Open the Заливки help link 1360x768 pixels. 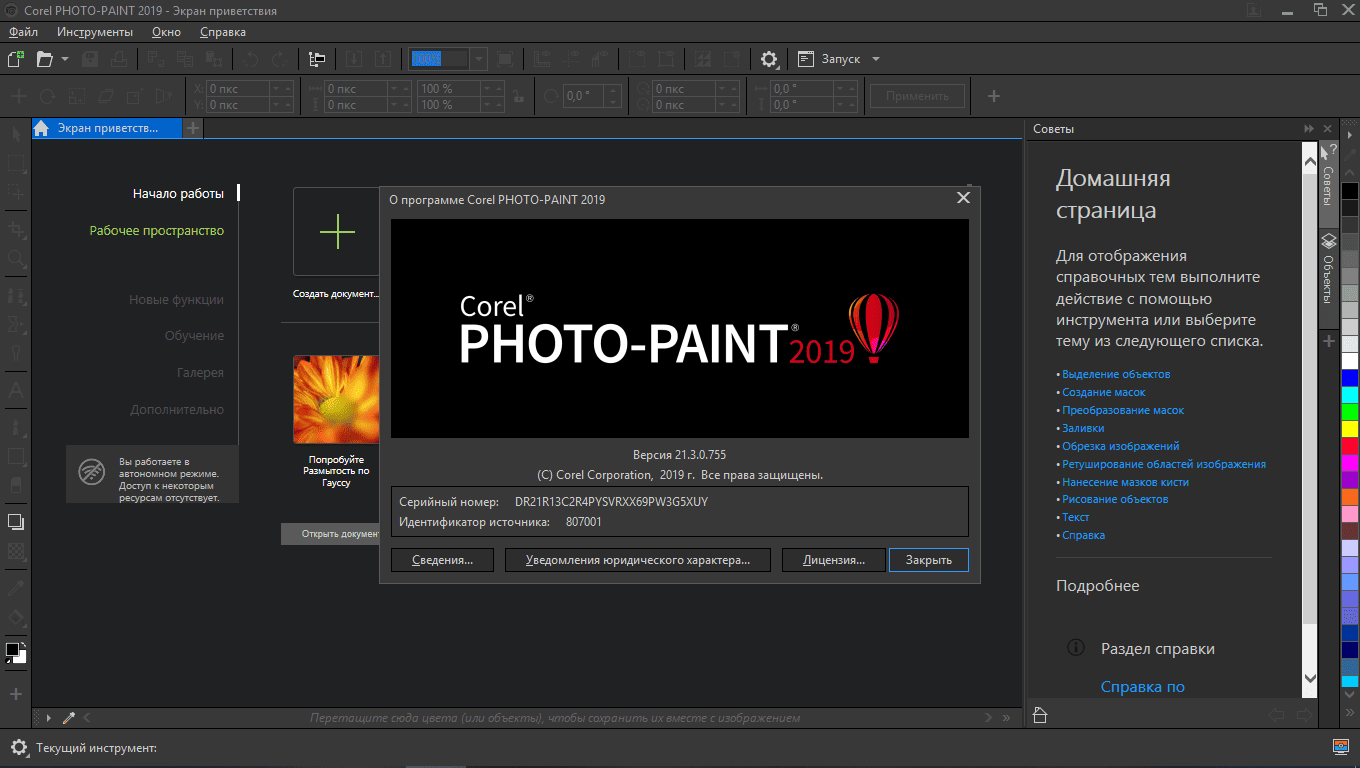click(1083, 428)
